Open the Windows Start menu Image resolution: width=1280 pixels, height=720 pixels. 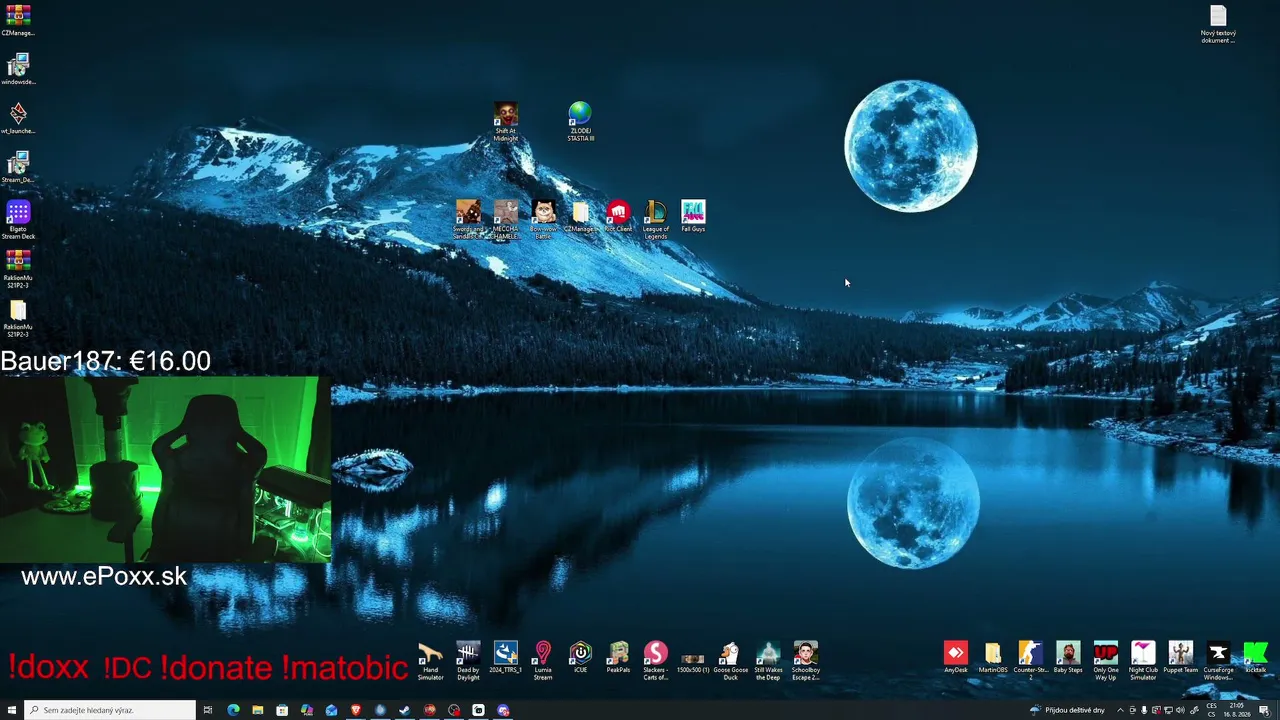click(12, 710)
